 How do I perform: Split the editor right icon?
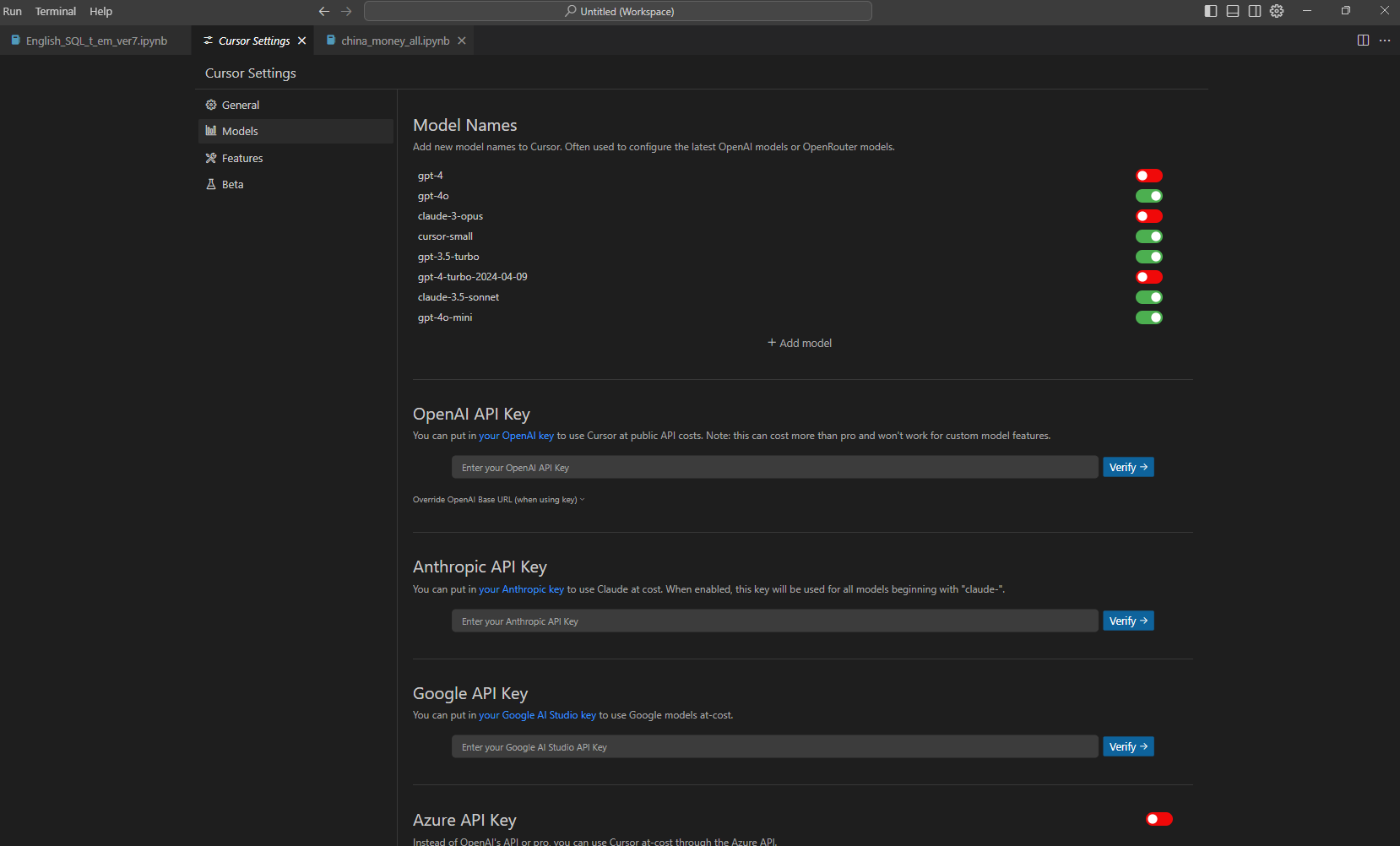click(1363, 41)
